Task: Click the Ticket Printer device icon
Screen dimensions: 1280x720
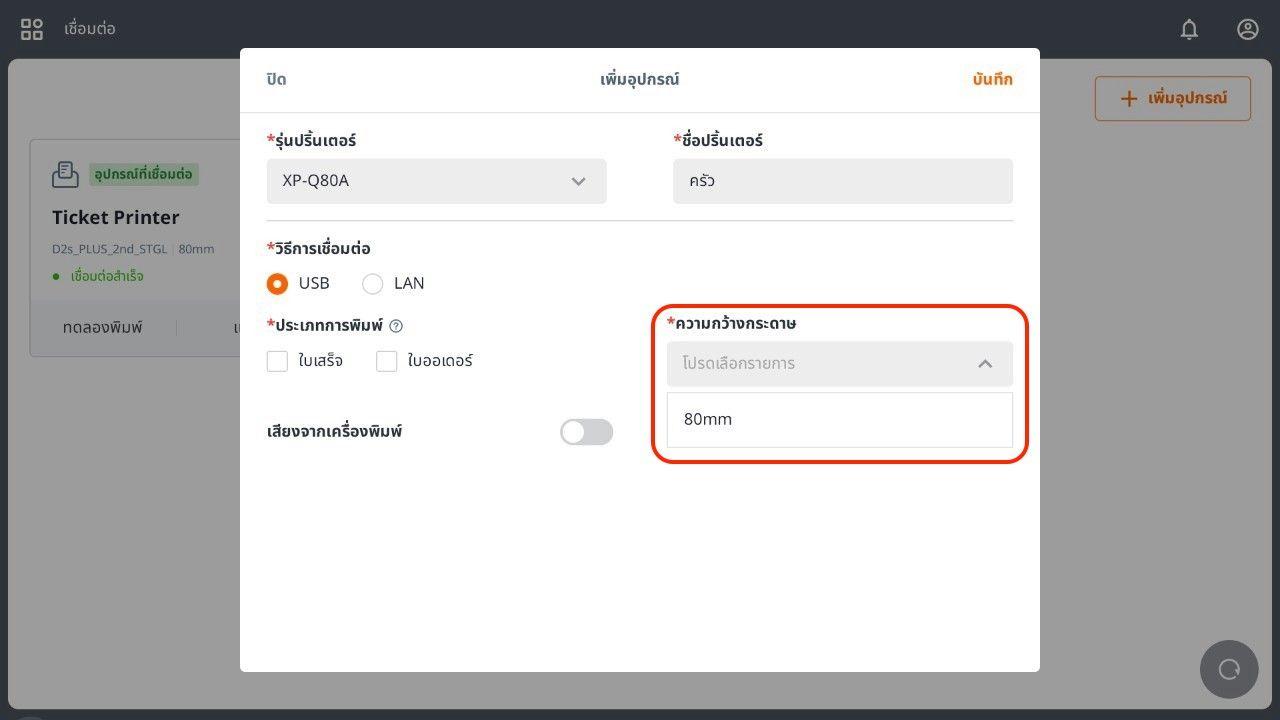Action: 65,174
